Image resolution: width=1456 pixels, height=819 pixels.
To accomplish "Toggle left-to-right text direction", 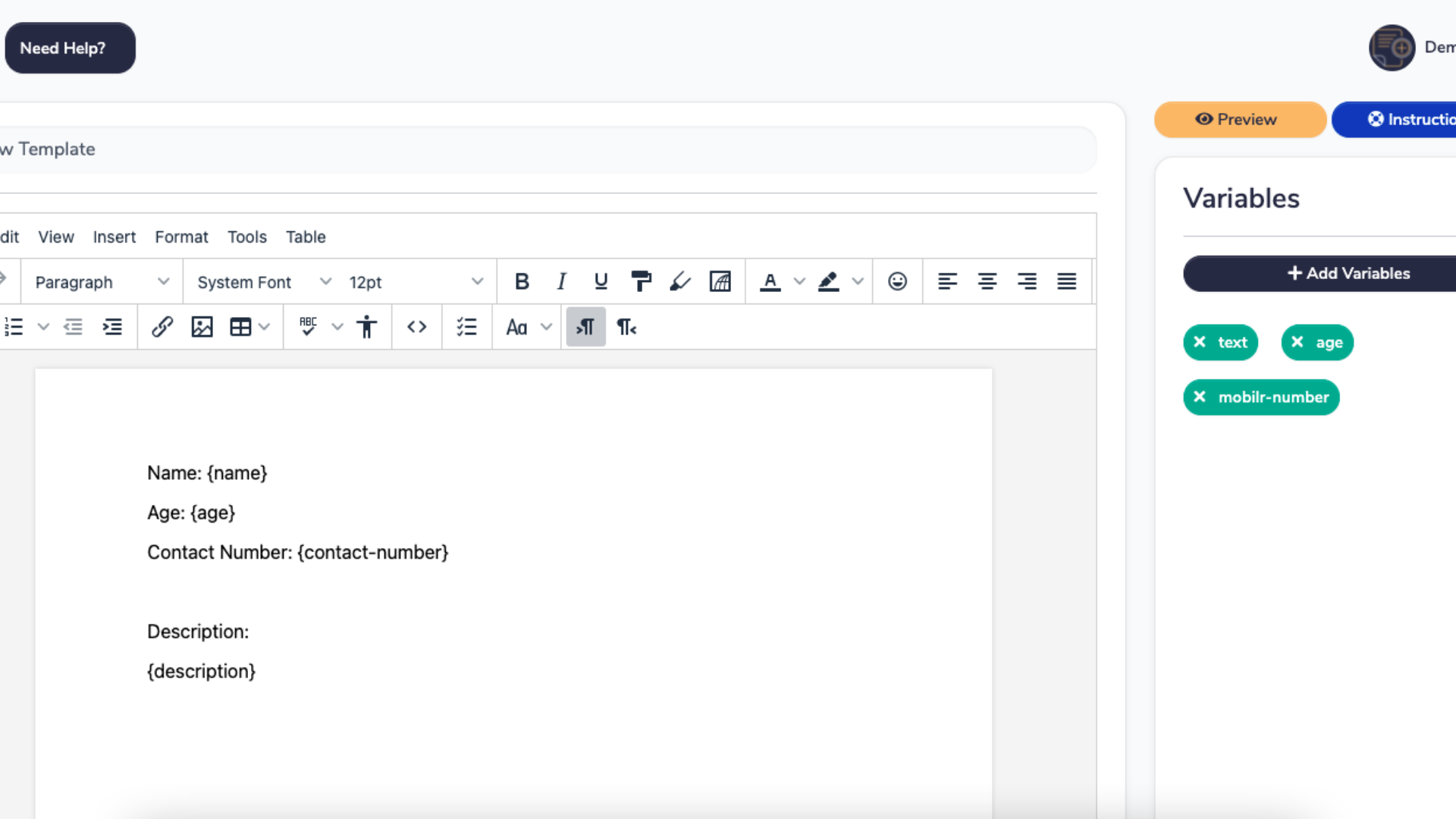I will (x=585, y=327).
